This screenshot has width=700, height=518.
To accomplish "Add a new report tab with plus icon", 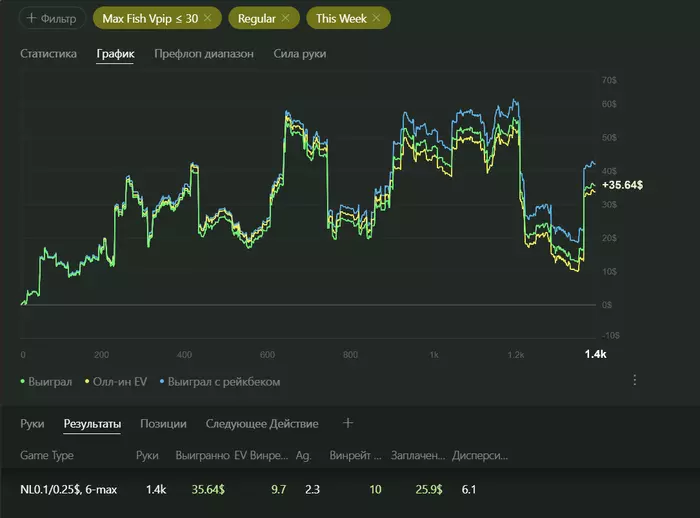I will pyautogui.click(x=348, y=423).
